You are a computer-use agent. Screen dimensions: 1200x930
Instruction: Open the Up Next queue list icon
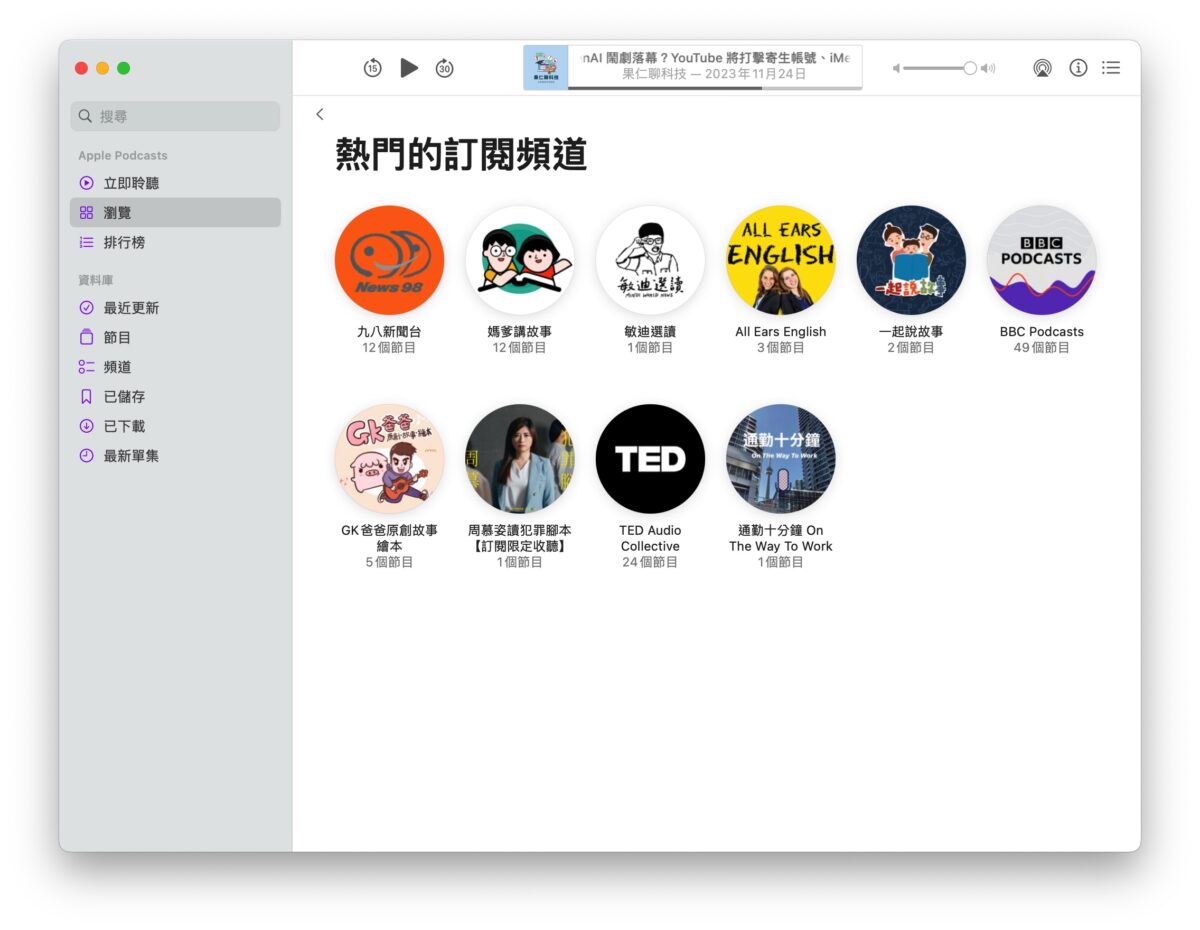click(x=1111, y=68)
